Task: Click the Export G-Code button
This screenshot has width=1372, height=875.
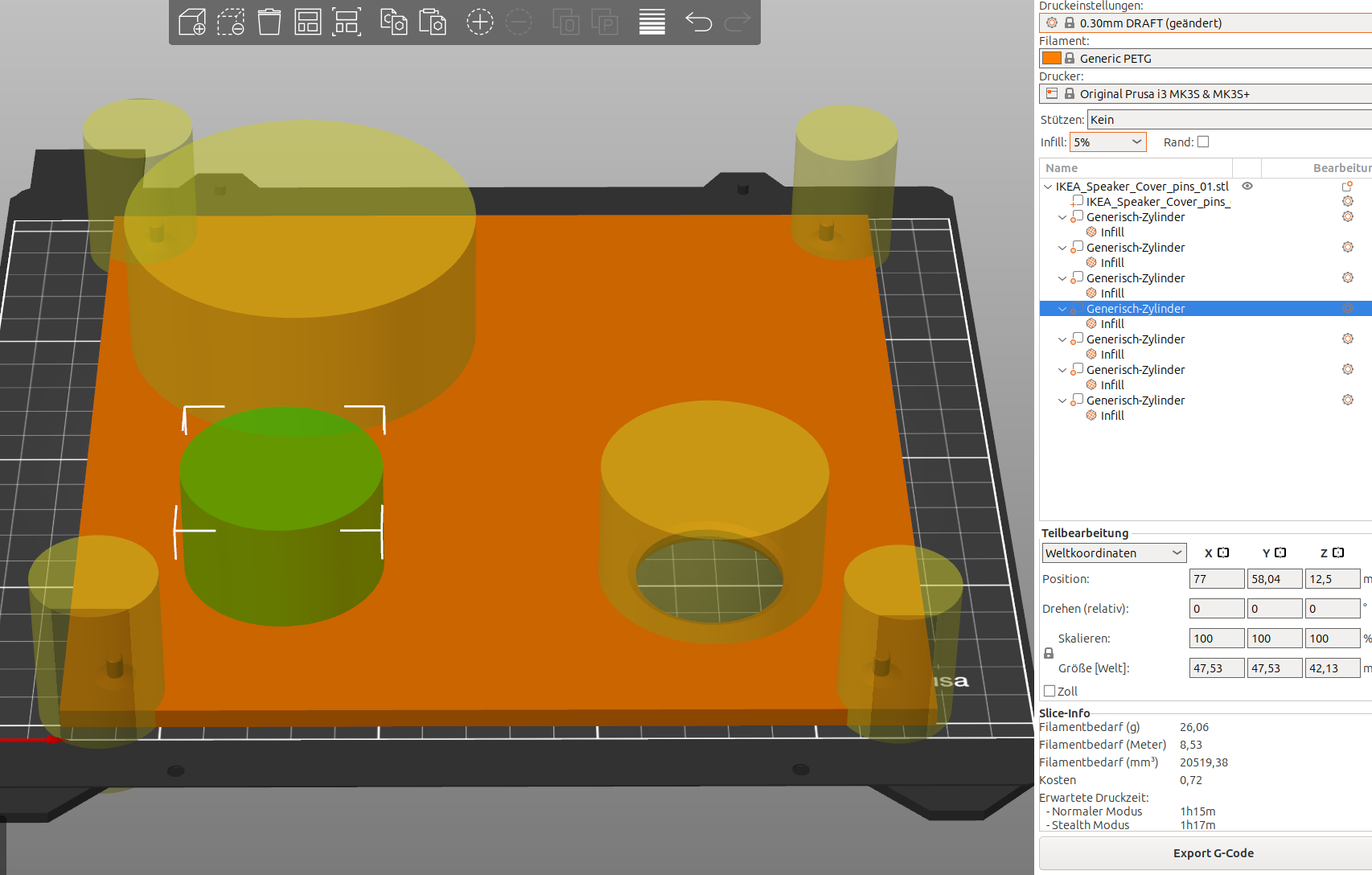Action: (x=1213, y=853)
